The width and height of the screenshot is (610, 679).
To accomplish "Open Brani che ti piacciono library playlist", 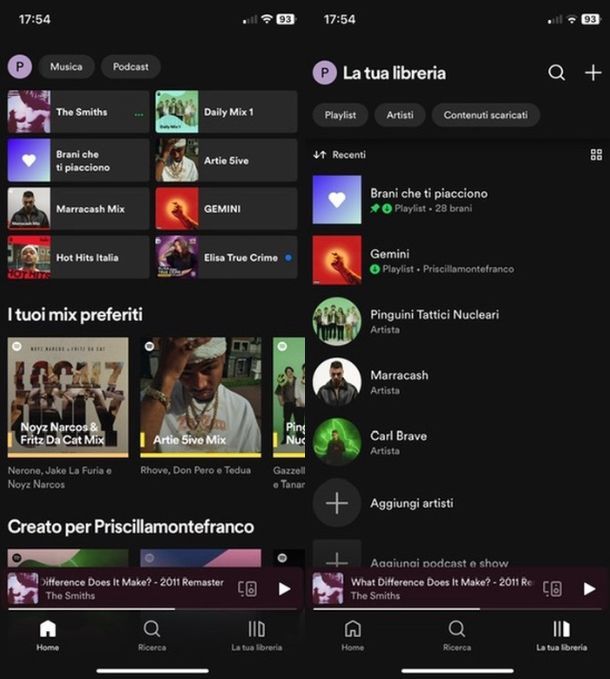I will [457, 200].
